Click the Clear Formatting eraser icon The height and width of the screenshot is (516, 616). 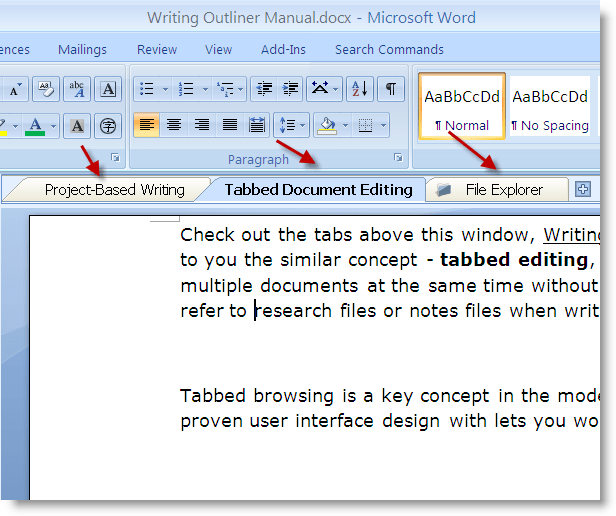pos(46,89)
